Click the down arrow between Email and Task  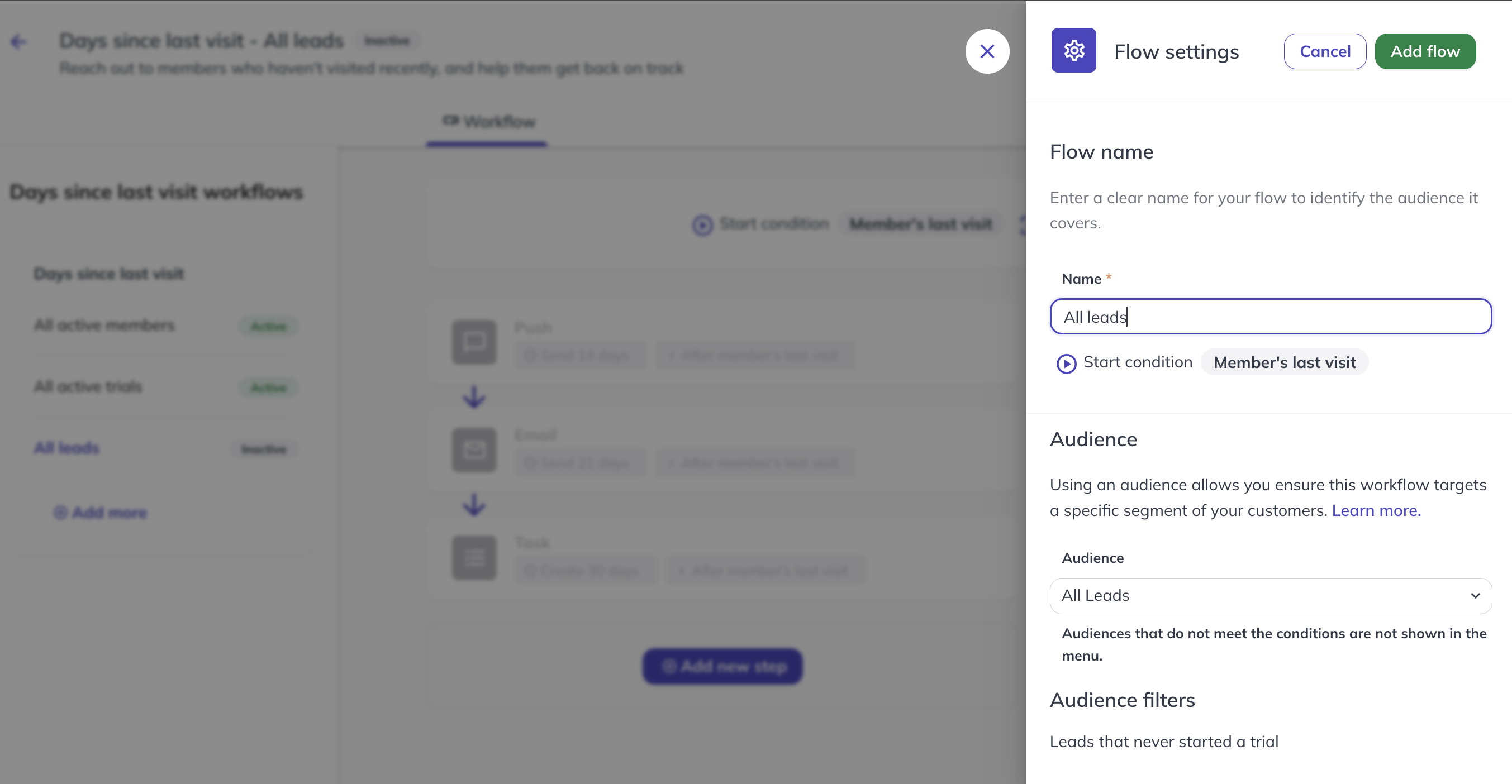[x=474, y=504]
